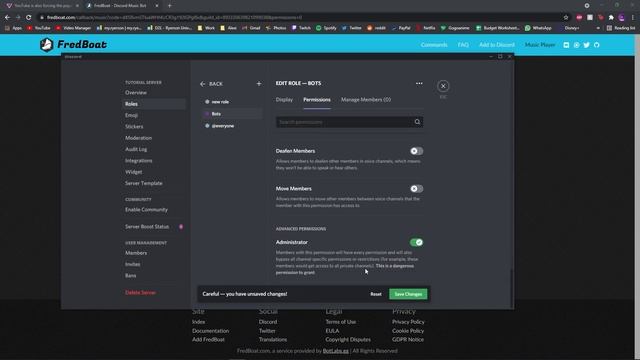
Task: Open Commands in FredBoat navigation
Action: pyautogui.click(x=434, y=45)
